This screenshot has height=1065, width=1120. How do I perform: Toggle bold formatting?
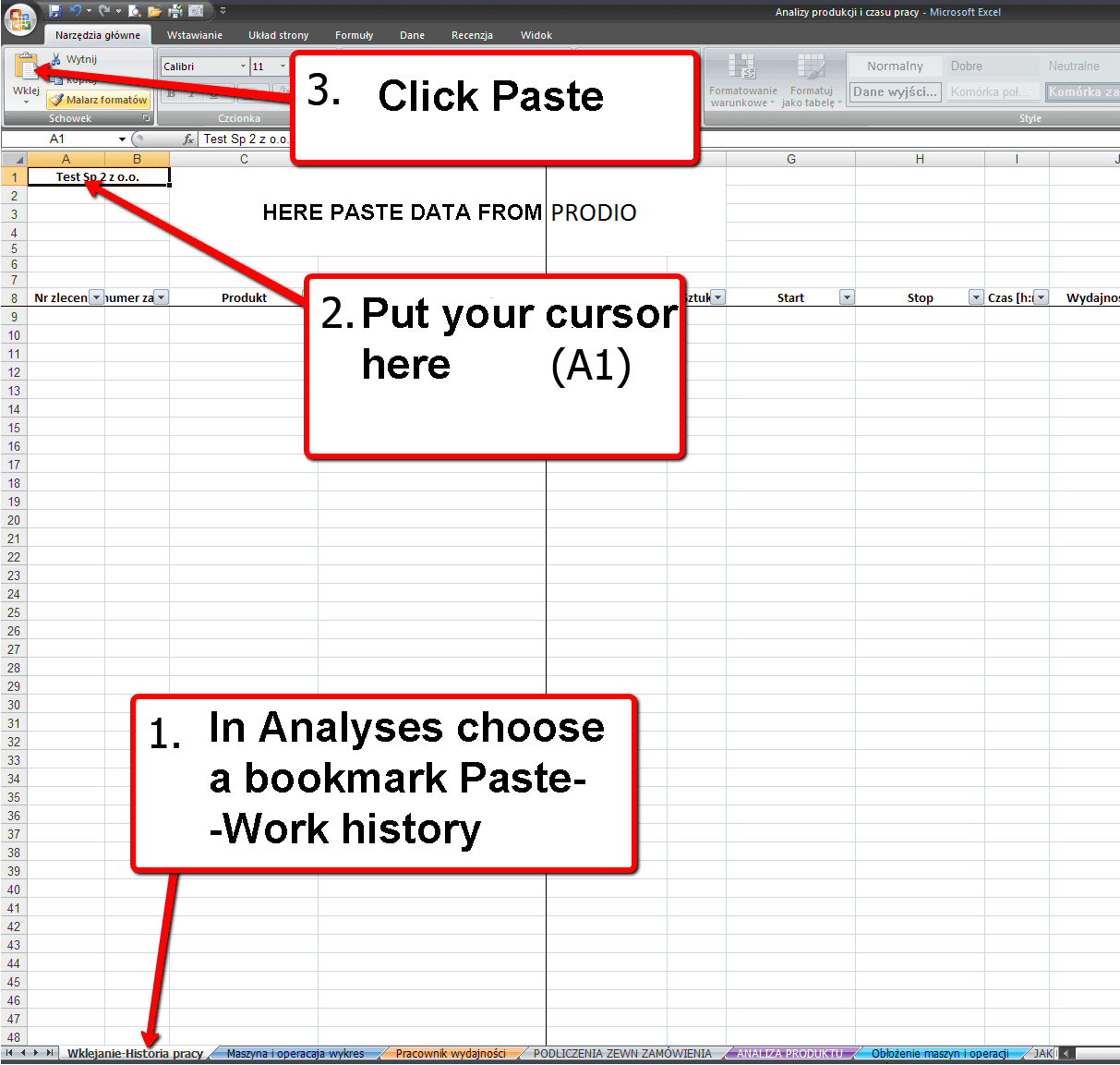click(171, 93)
